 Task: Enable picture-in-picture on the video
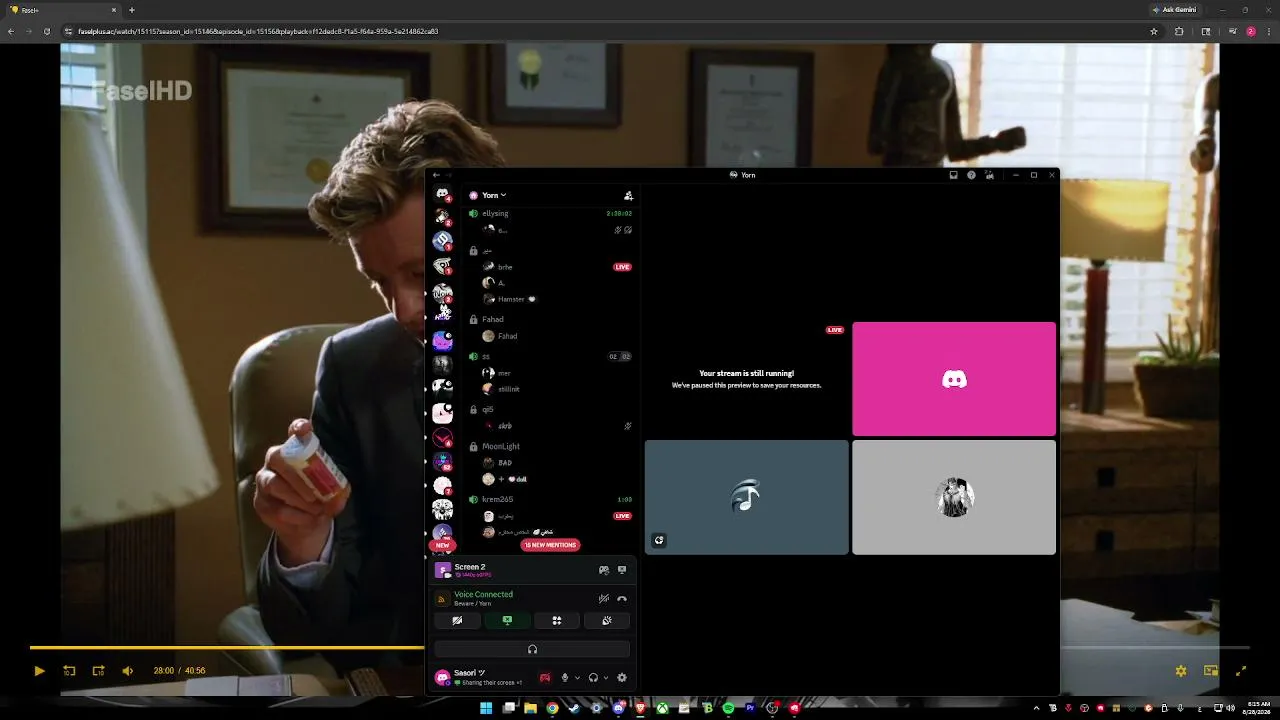[x=1211, y=671]
